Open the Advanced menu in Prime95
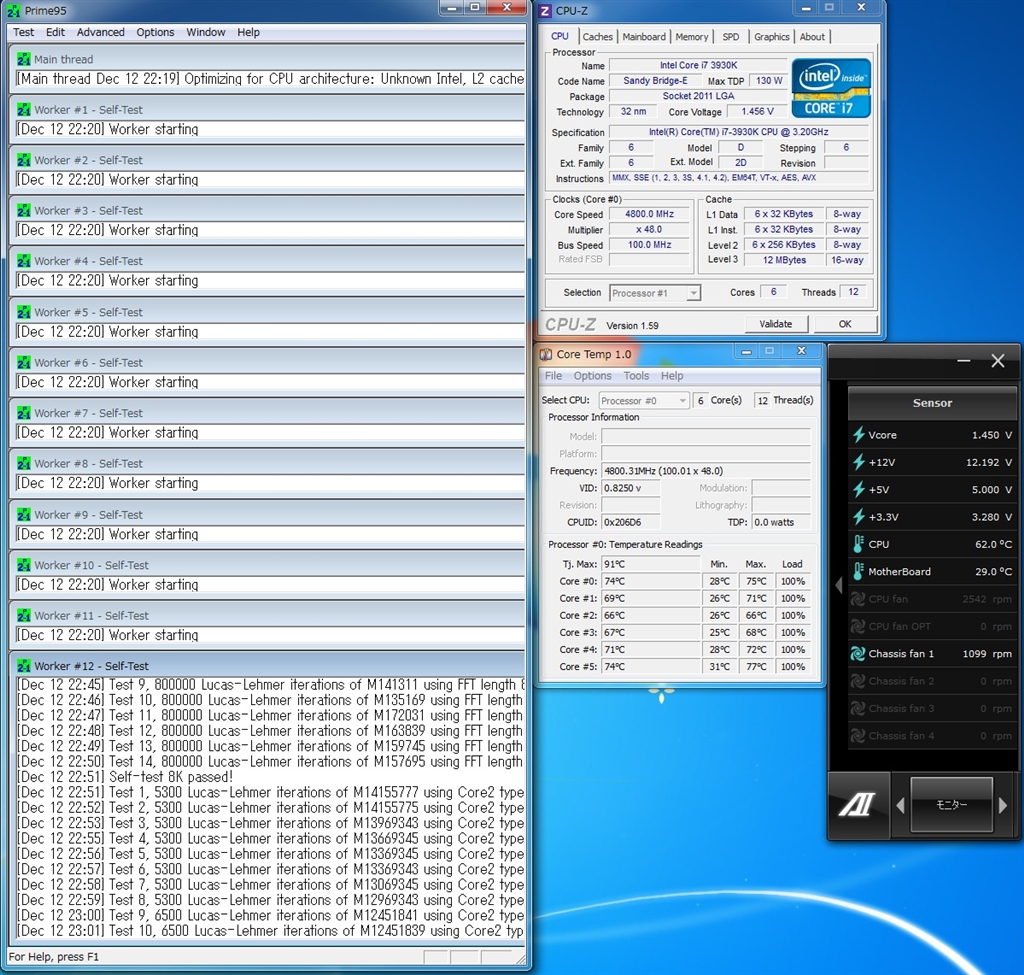1024x975 pixels. [101, 32]
